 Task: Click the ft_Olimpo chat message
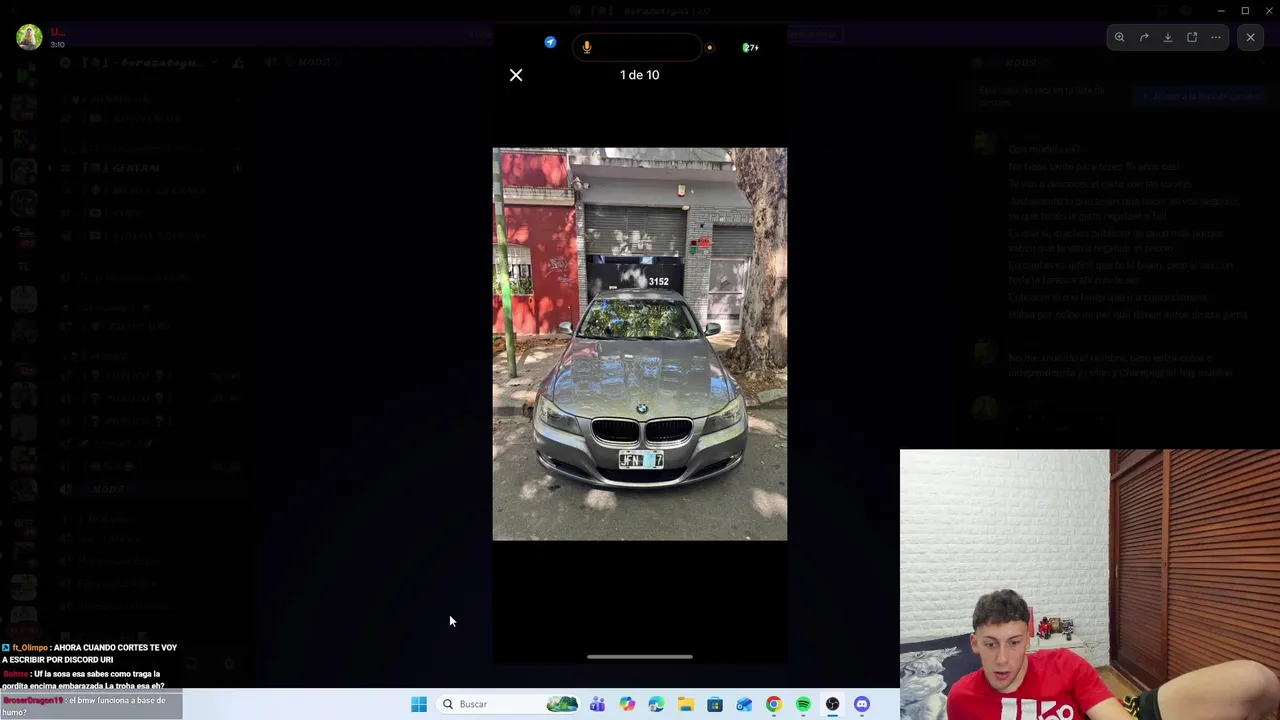point(90,653)
